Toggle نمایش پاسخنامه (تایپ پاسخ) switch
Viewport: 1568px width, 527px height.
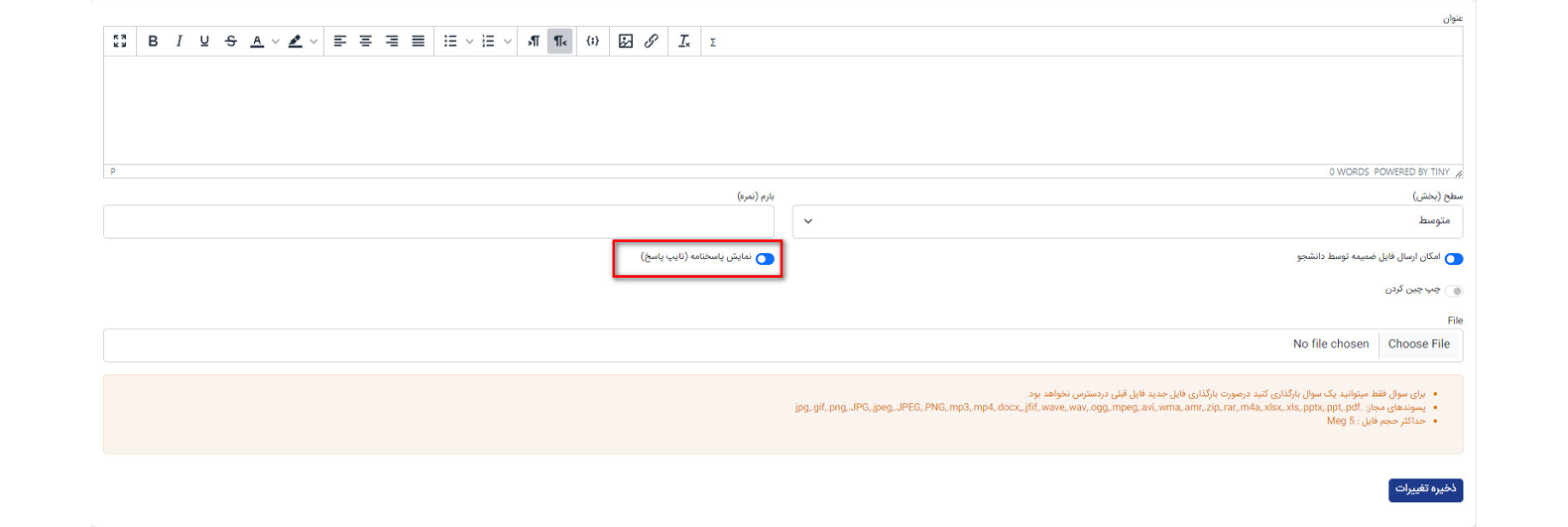765,259
